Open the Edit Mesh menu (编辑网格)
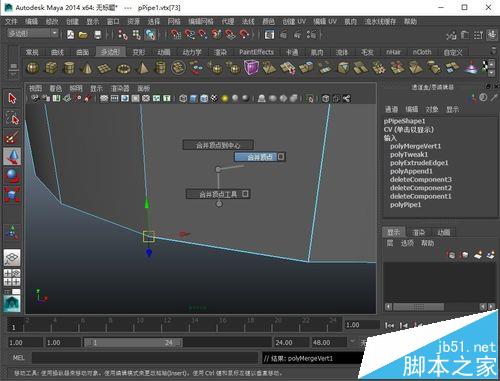The image size is (500, 381). click(x=201, y=22)
